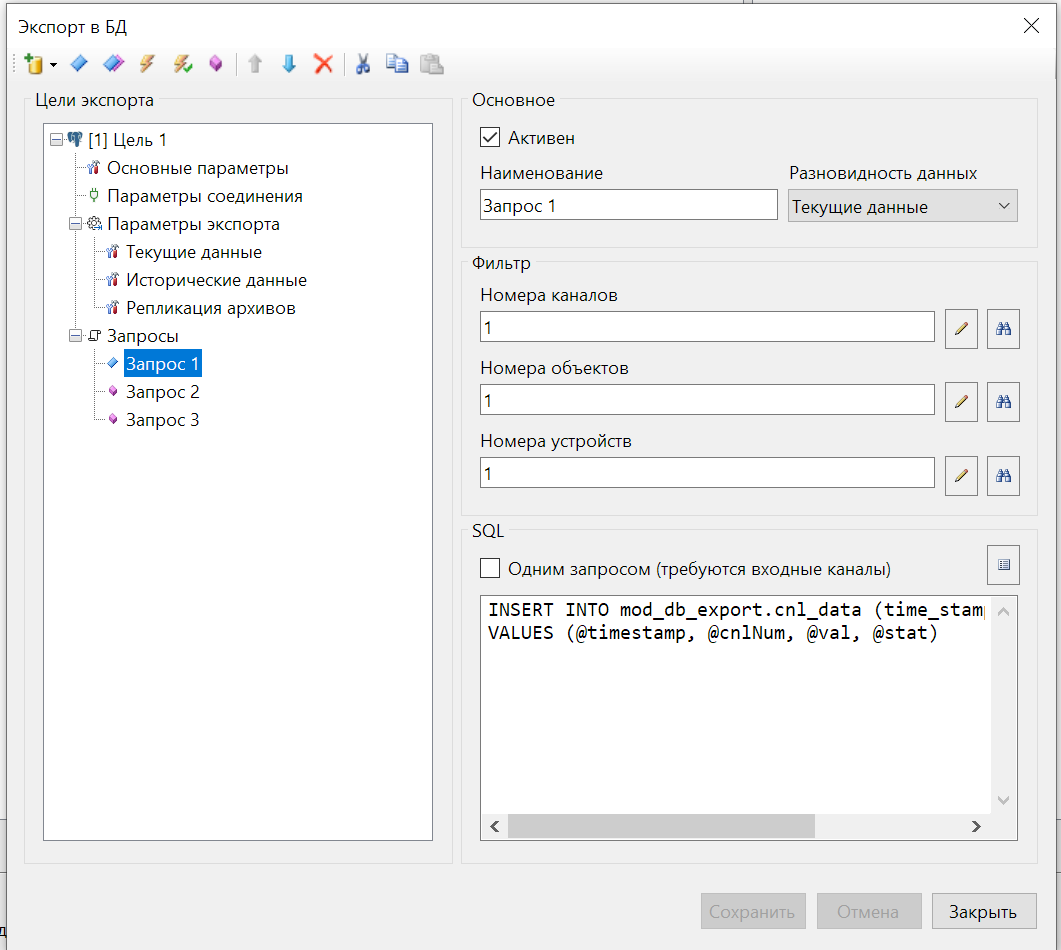
Task: Select Исторические данные tree item
Action: (x=216, y=280)
